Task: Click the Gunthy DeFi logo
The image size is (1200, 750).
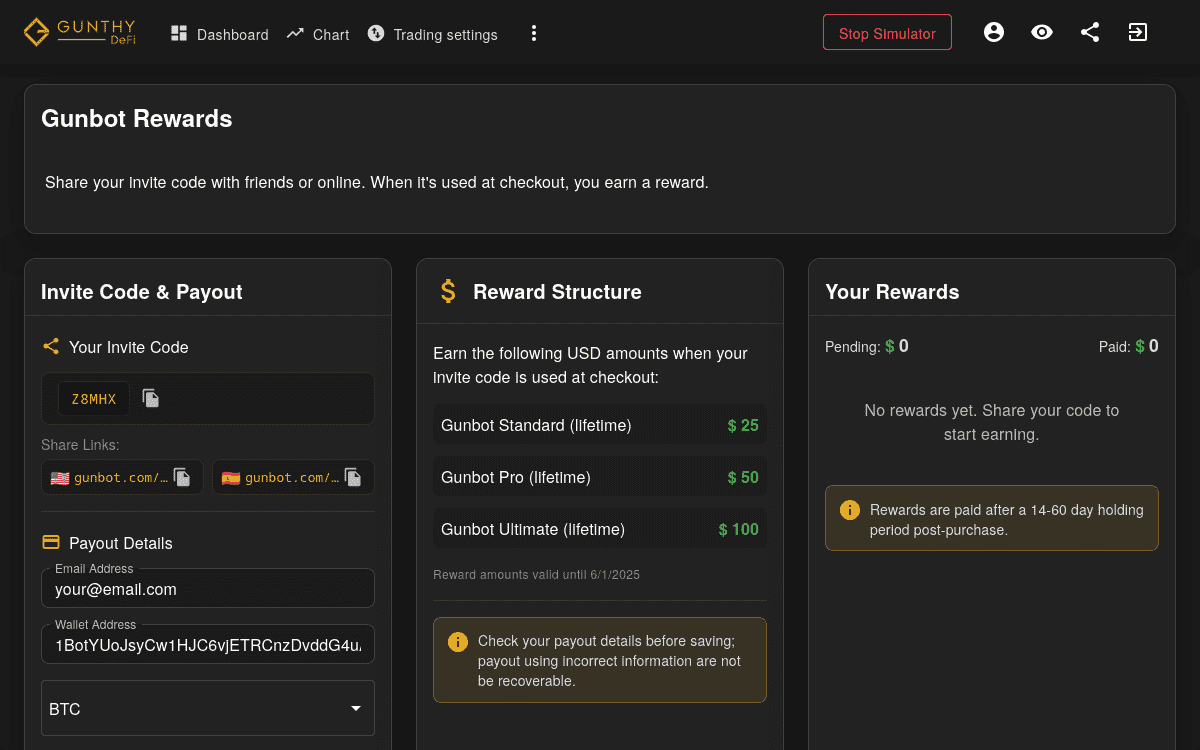Action: click(78, 31)
